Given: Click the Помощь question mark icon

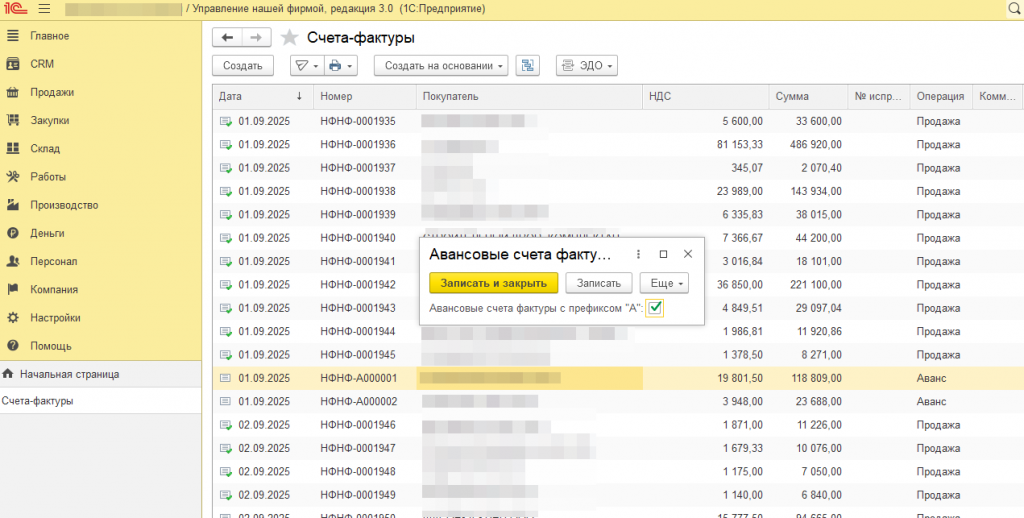Looking at the screenshot, I should click(12, 346).
